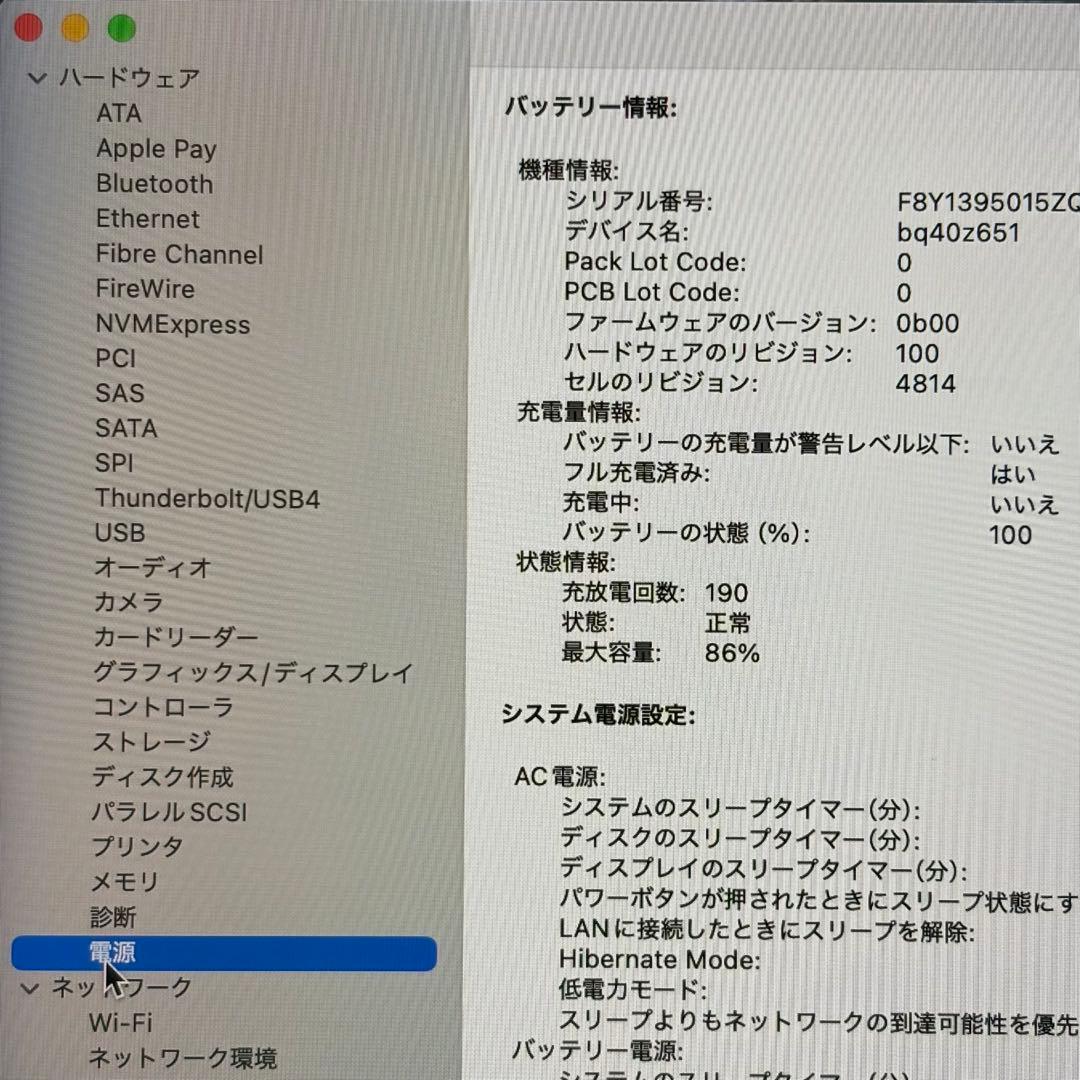
Task: Collapse the ハードウェア section triangle
Action: pyautogui.click(x=37, y=77)
